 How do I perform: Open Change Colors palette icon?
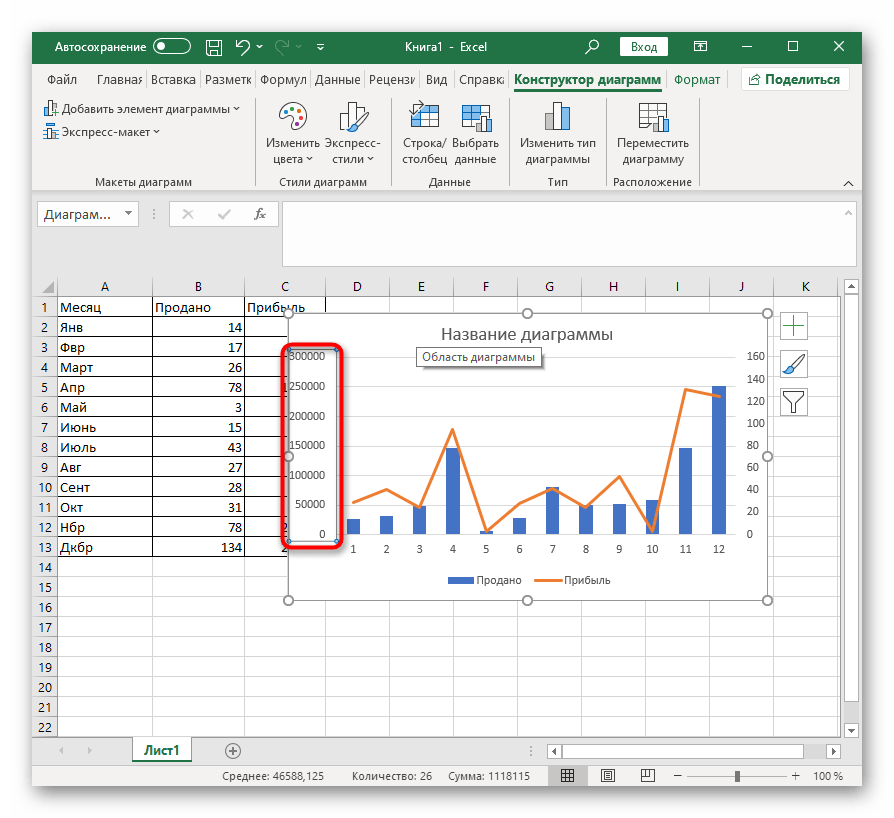292,118
